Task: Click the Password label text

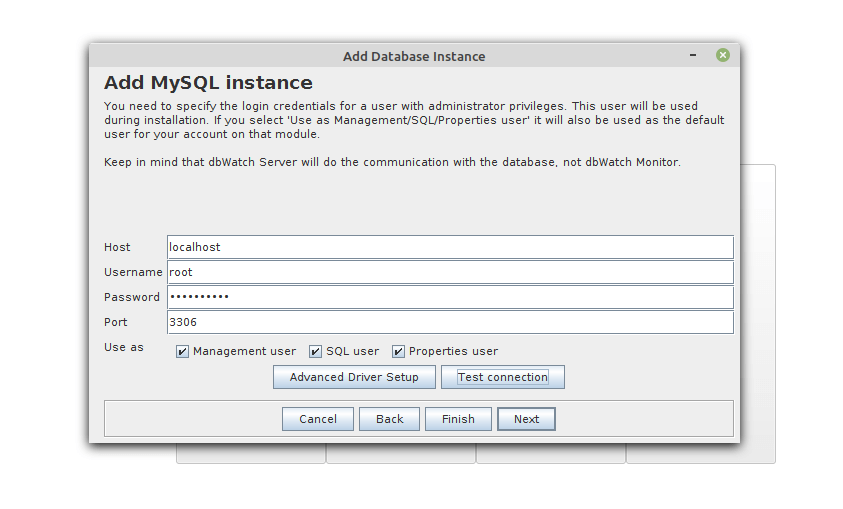Action: coord(132,297)
